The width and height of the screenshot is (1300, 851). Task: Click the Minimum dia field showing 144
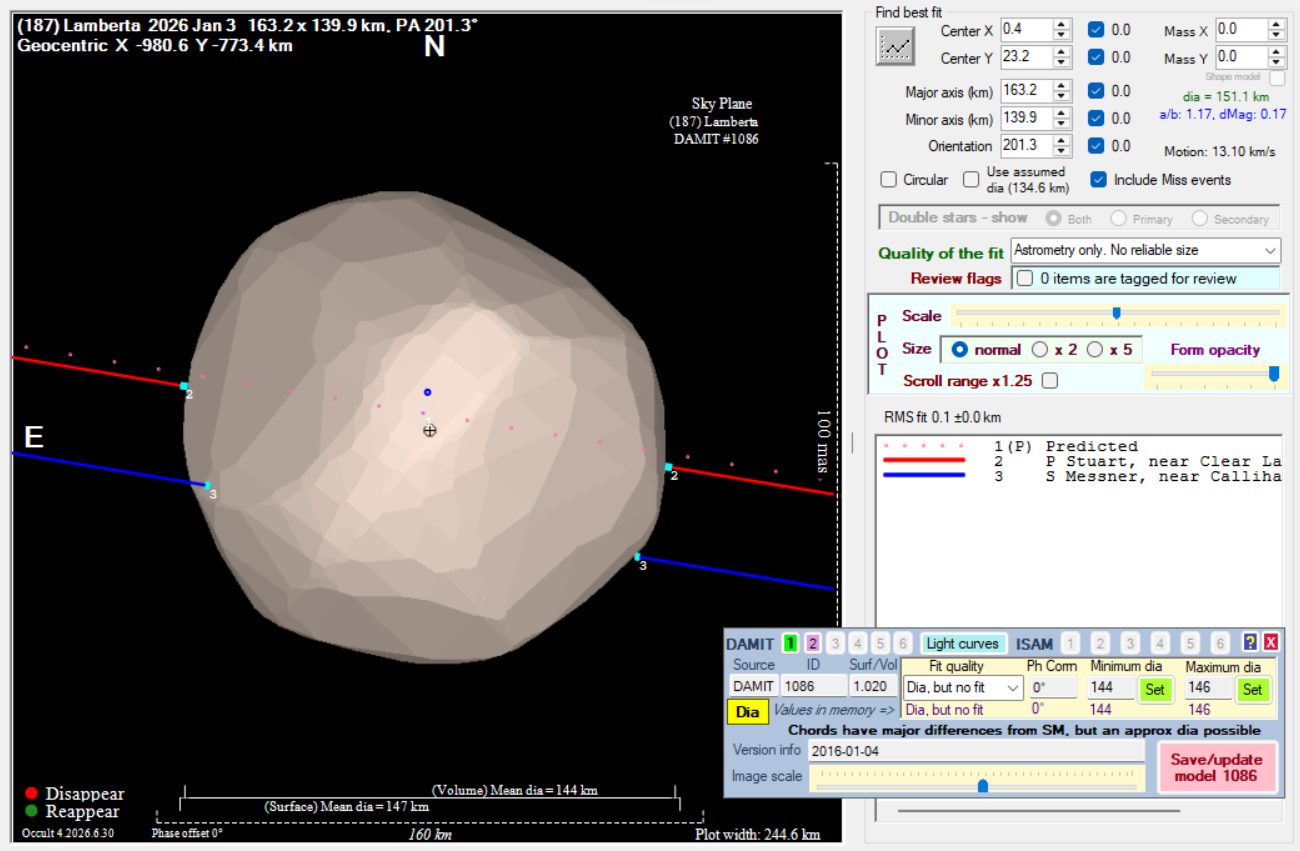tap(1111, 688)
